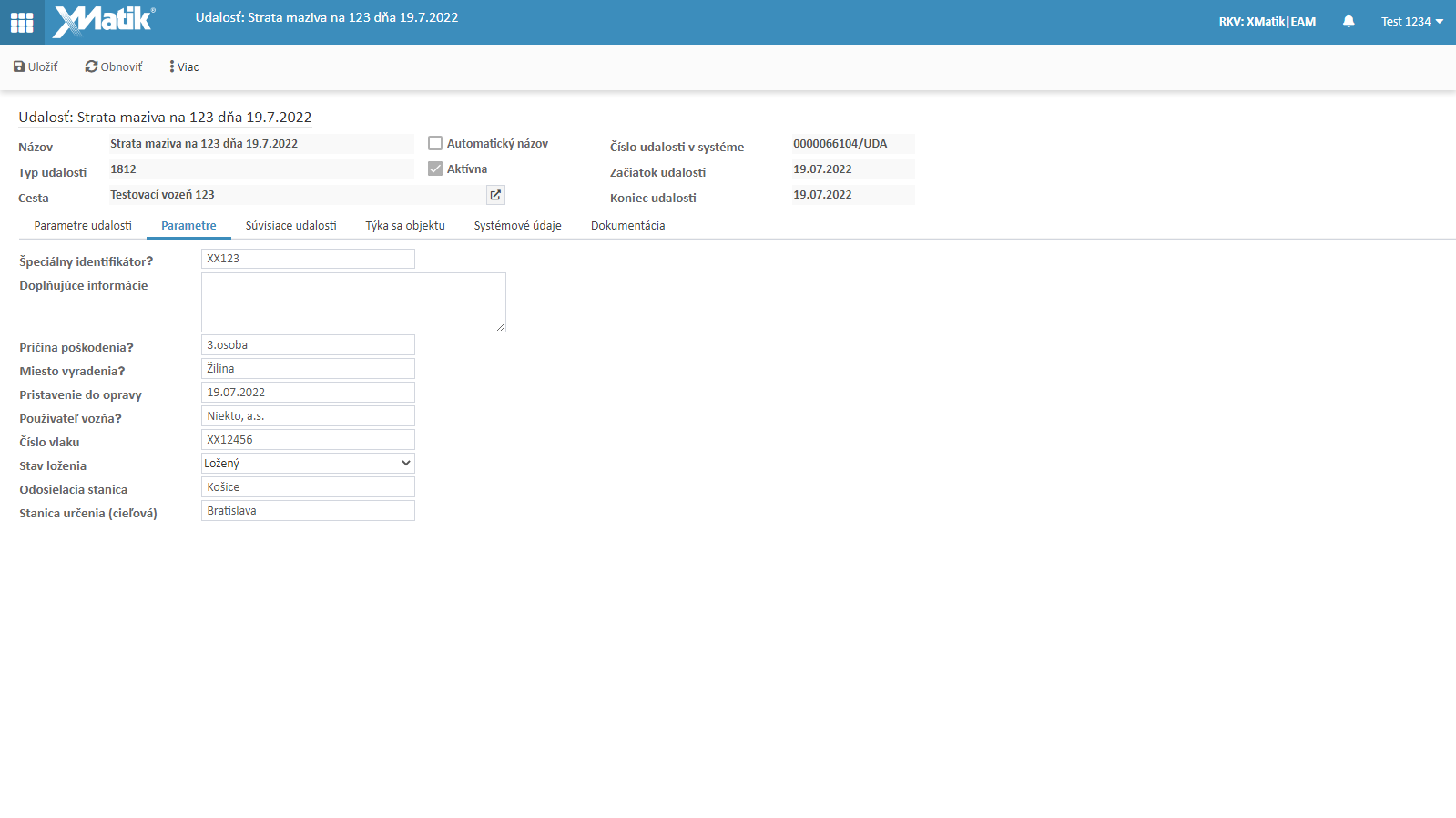Viewport: 1456px width, 818px height.
Task: Open the Cesta external link icon
Action: click(495, 195)
